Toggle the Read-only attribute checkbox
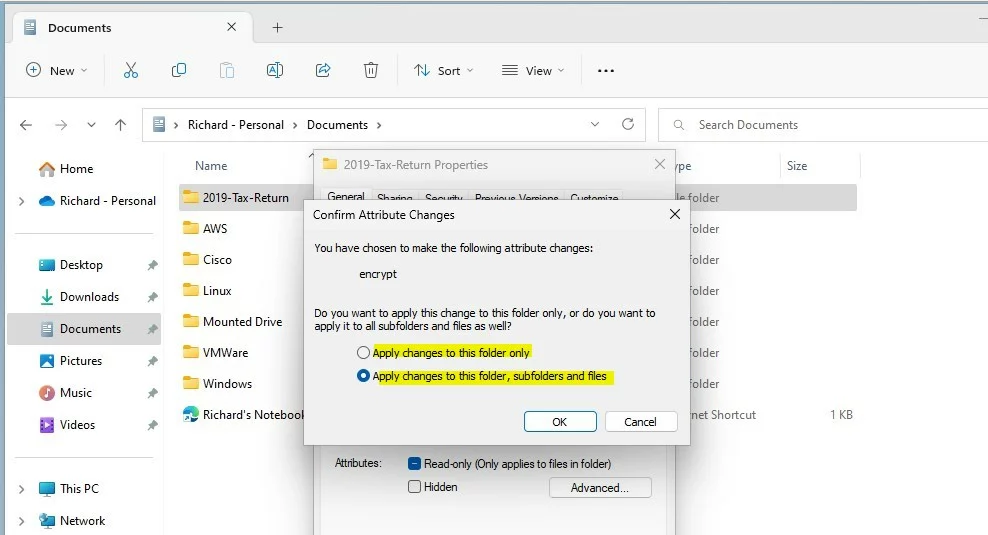The width and height of the screenshot is (988, 535). coord(414,464)
